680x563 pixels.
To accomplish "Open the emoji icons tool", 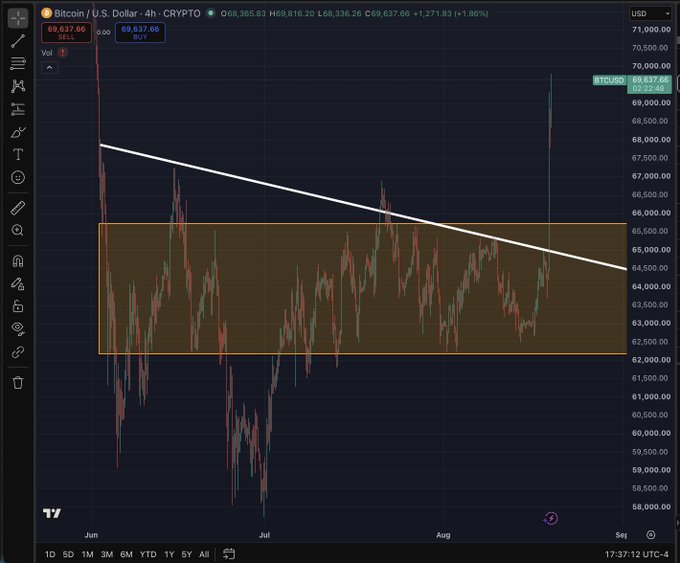I will coord(18,177).
